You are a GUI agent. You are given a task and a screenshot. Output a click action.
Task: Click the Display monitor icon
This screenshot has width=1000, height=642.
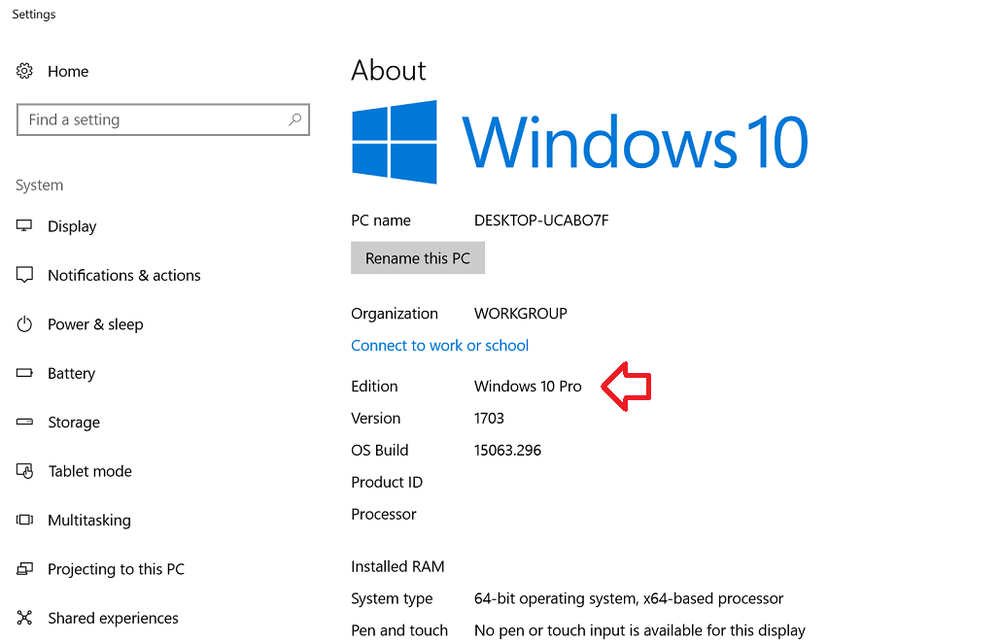[x=24, y=226]
